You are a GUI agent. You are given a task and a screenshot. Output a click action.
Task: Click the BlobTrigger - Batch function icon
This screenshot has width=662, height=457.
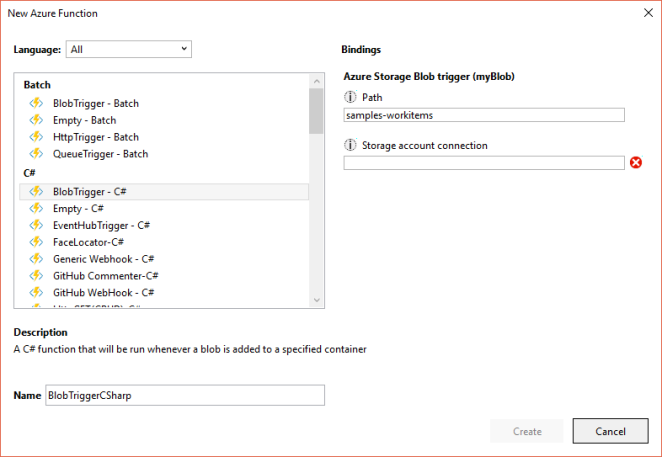coord(36,102)
